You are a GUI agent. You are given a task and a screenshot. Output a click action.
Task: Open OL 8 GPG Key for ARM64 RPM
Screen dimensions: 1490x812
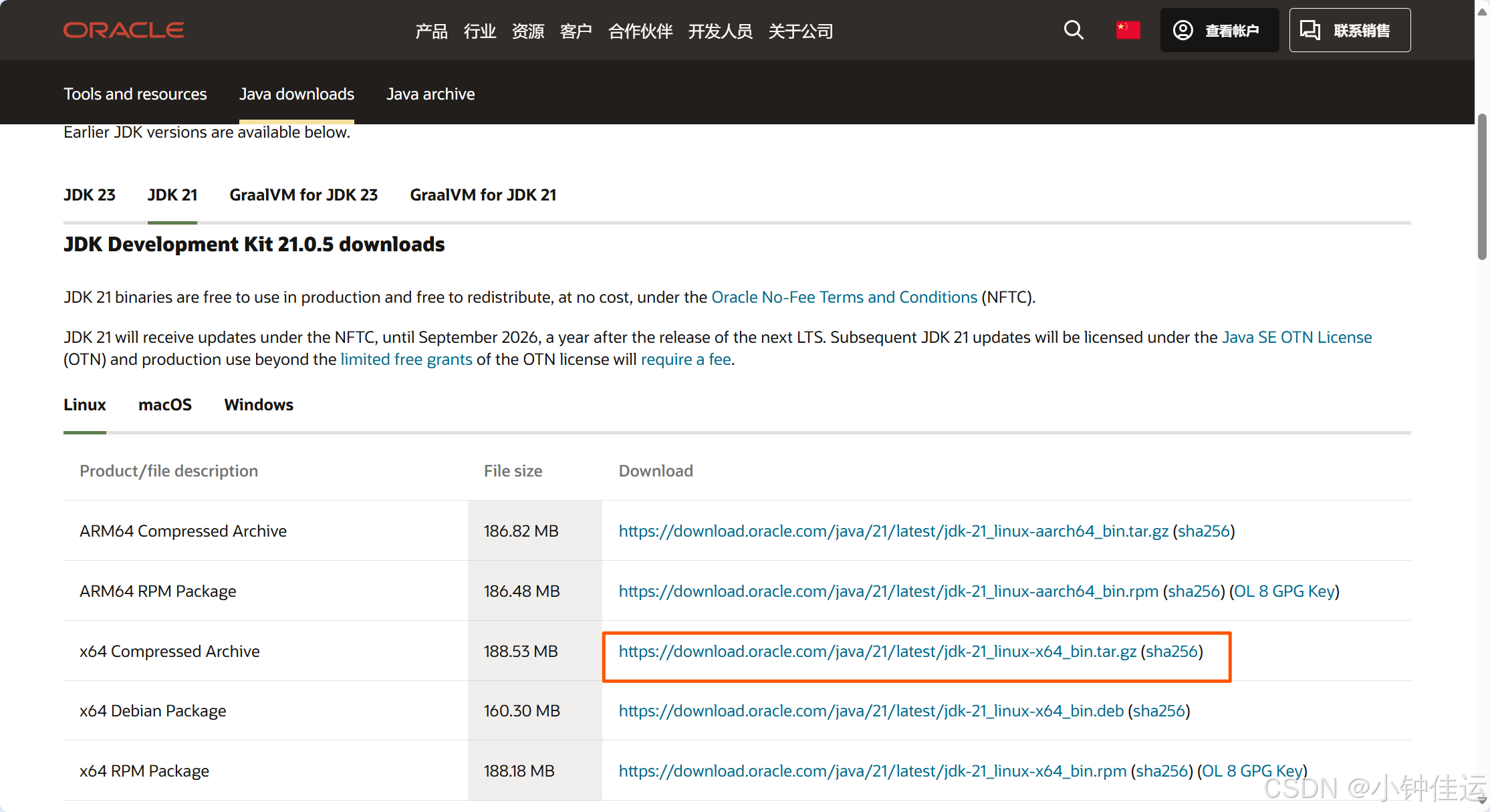click(1284, 591)
